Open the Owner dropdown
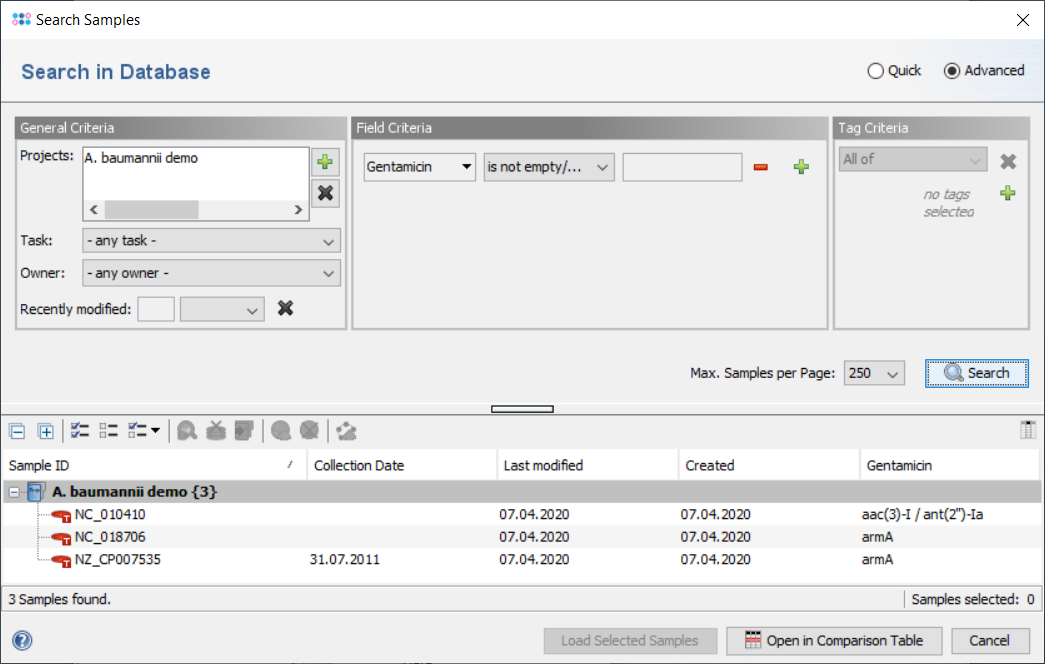Viewport: 1045px width, 664px height. pyautogui.click(x=211, y=273)
